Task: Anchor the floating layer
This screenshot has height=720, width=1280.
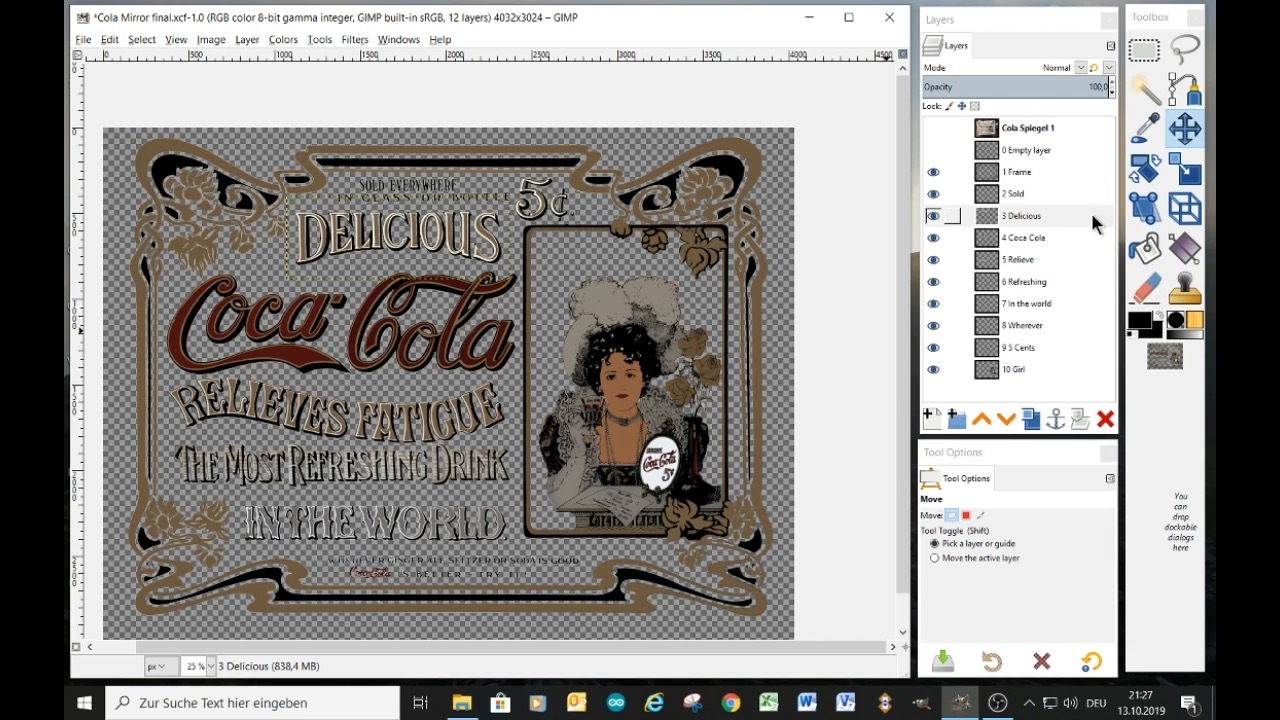Action: [1055, 419]
